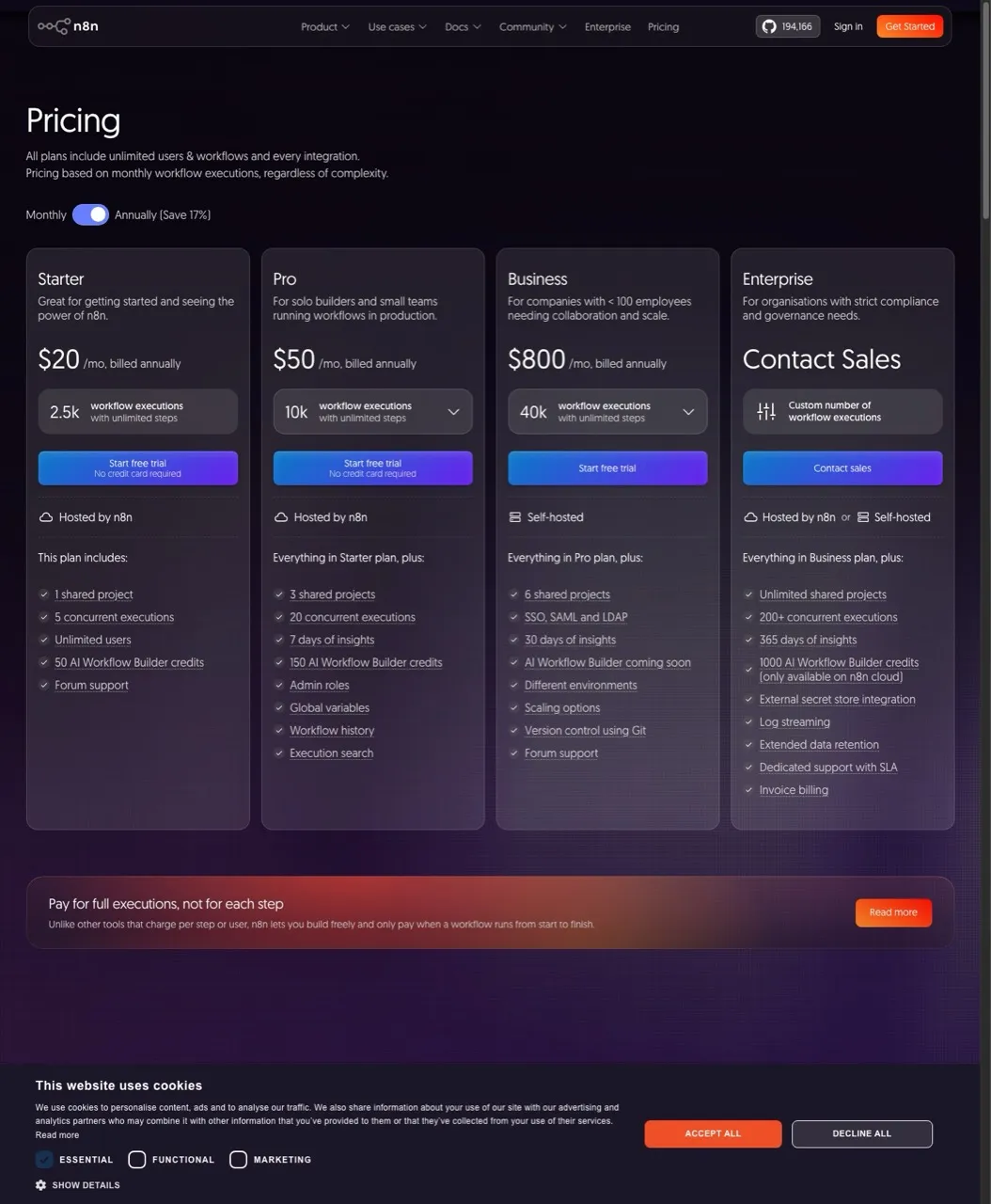Click the Enterprise cloud icon before Hosted by n8n

pyautogui.click(x=750, y=517)
